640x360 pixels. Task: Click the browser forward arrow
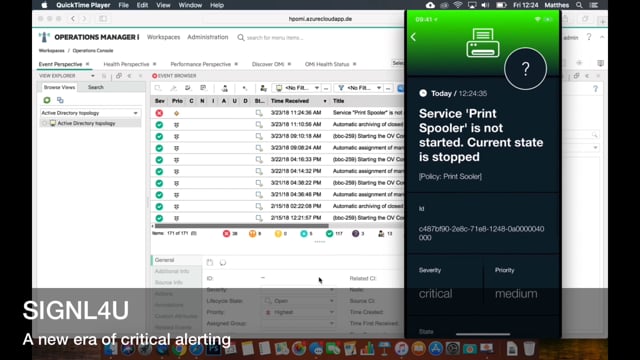[84, 19]
